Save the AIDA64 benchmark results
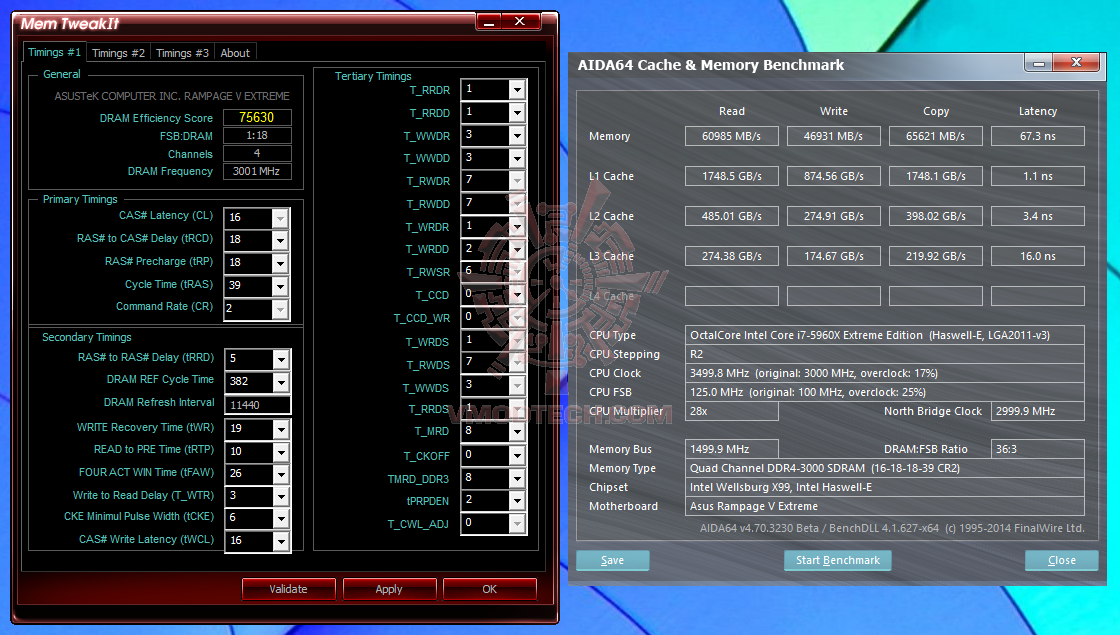 point(612,561)
